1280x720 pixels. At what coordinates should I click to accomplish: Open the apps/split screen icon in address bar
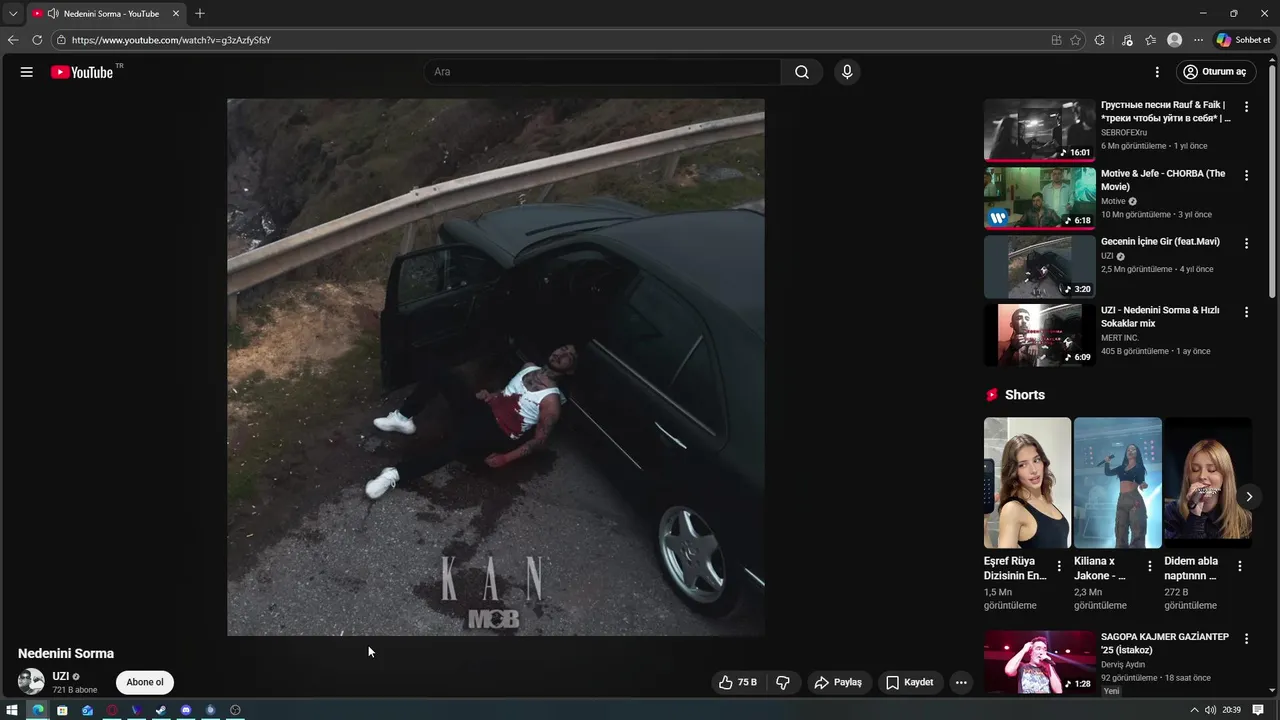1056,40
